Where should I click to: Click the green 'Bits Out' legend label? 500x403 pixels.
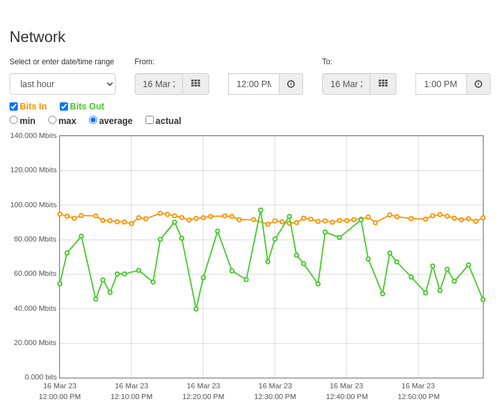pyautogui.click(x=87, y=106)
